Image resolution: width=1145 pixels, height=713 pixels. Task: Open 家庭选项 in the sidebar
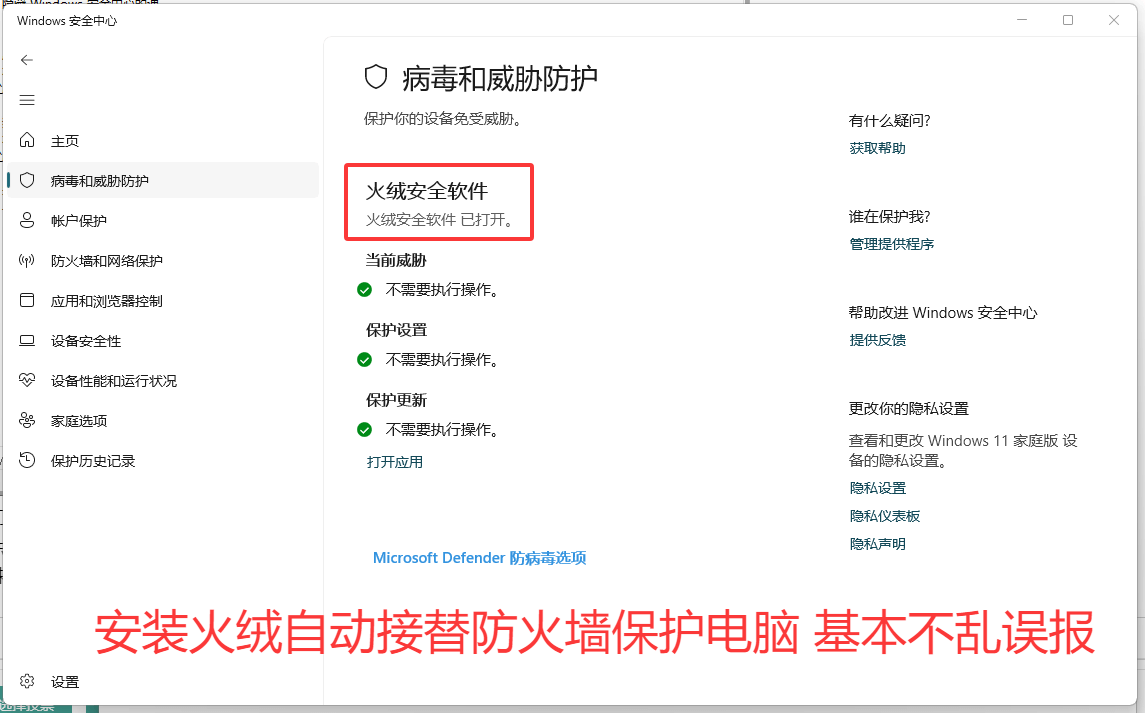point(79,421)
